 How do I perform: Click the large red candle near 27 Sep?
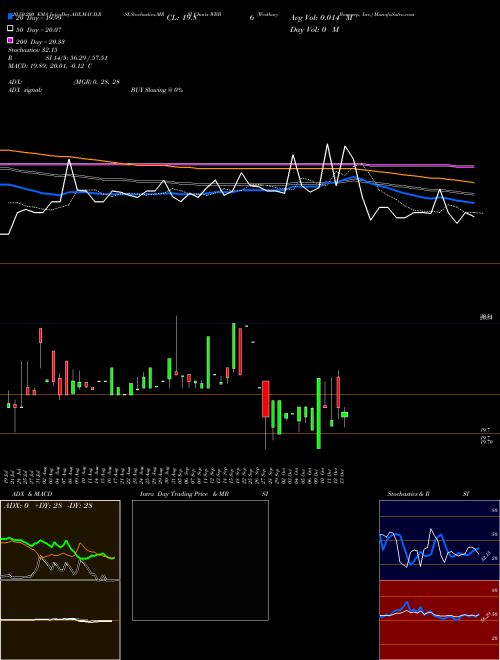tap(266, 399)
